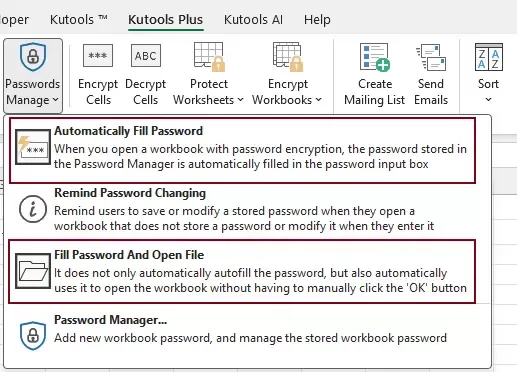Select the Encrypt Cells asterisk icon

point(98,56)
